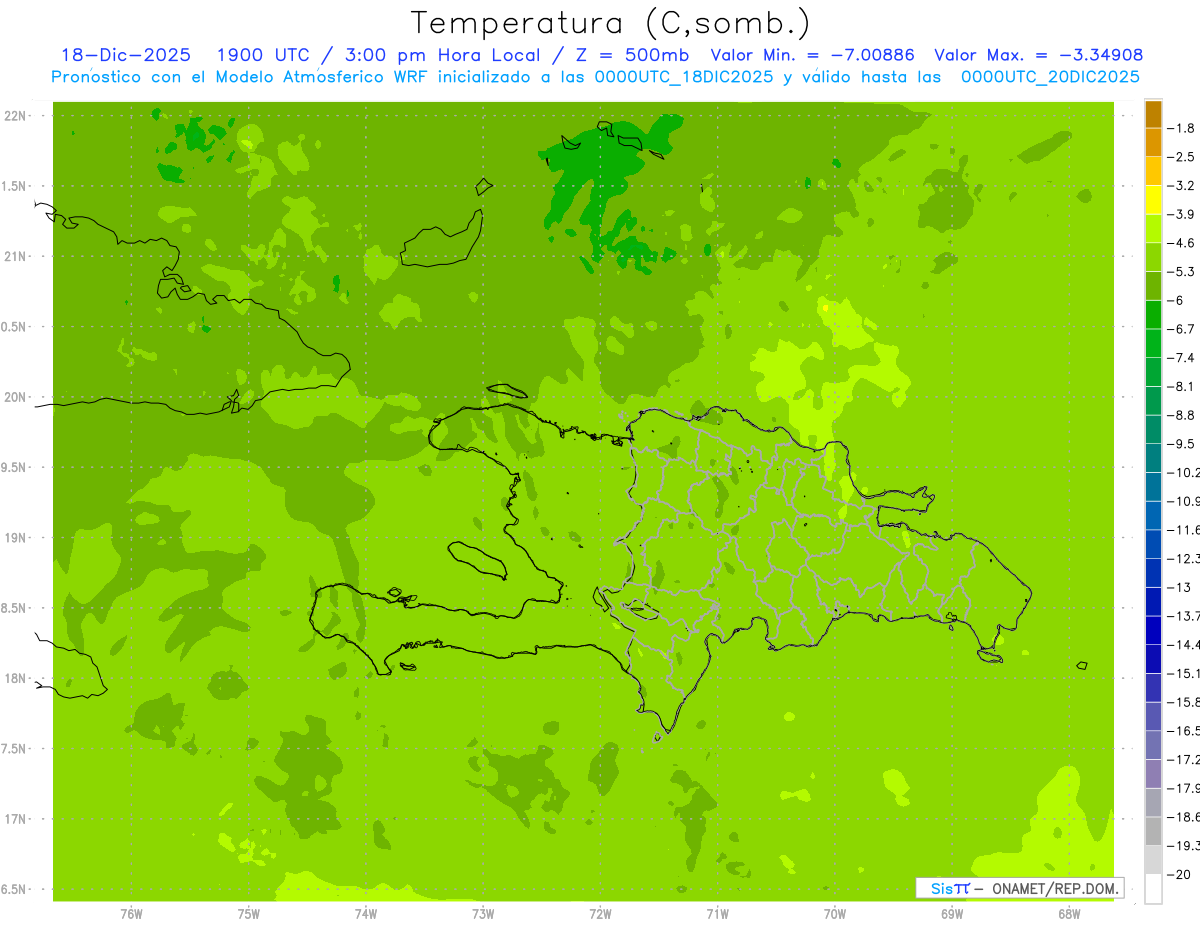Click the "17N" latitude label
1200x927 pixels.
pos(14,819)
